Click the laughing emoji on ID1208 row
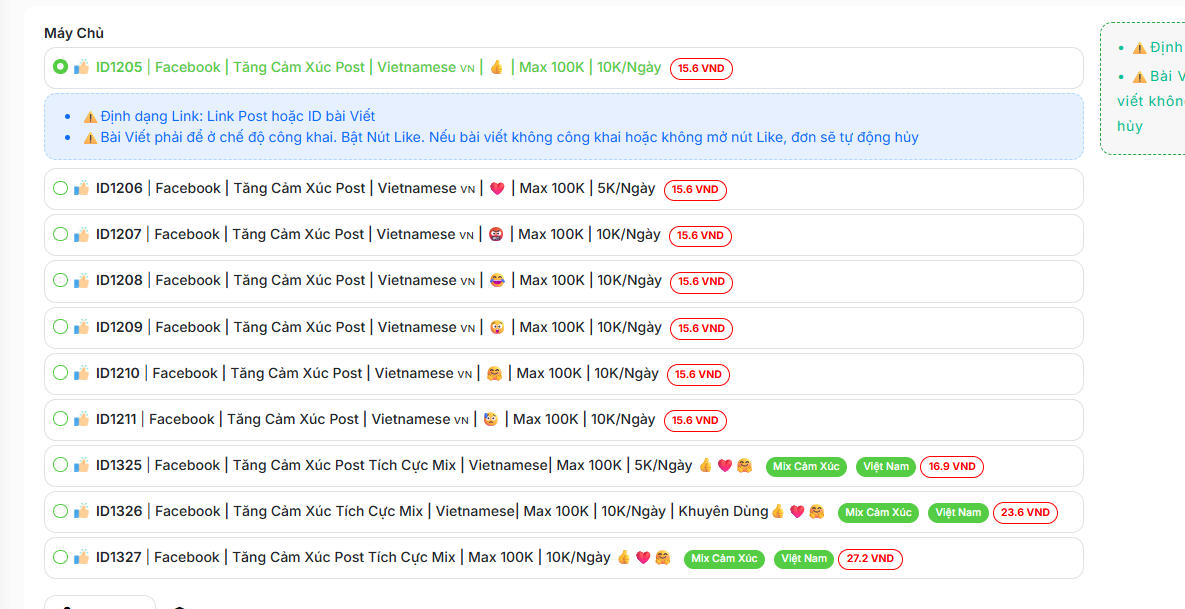1185x609 pixels. [x=496, y=280]
